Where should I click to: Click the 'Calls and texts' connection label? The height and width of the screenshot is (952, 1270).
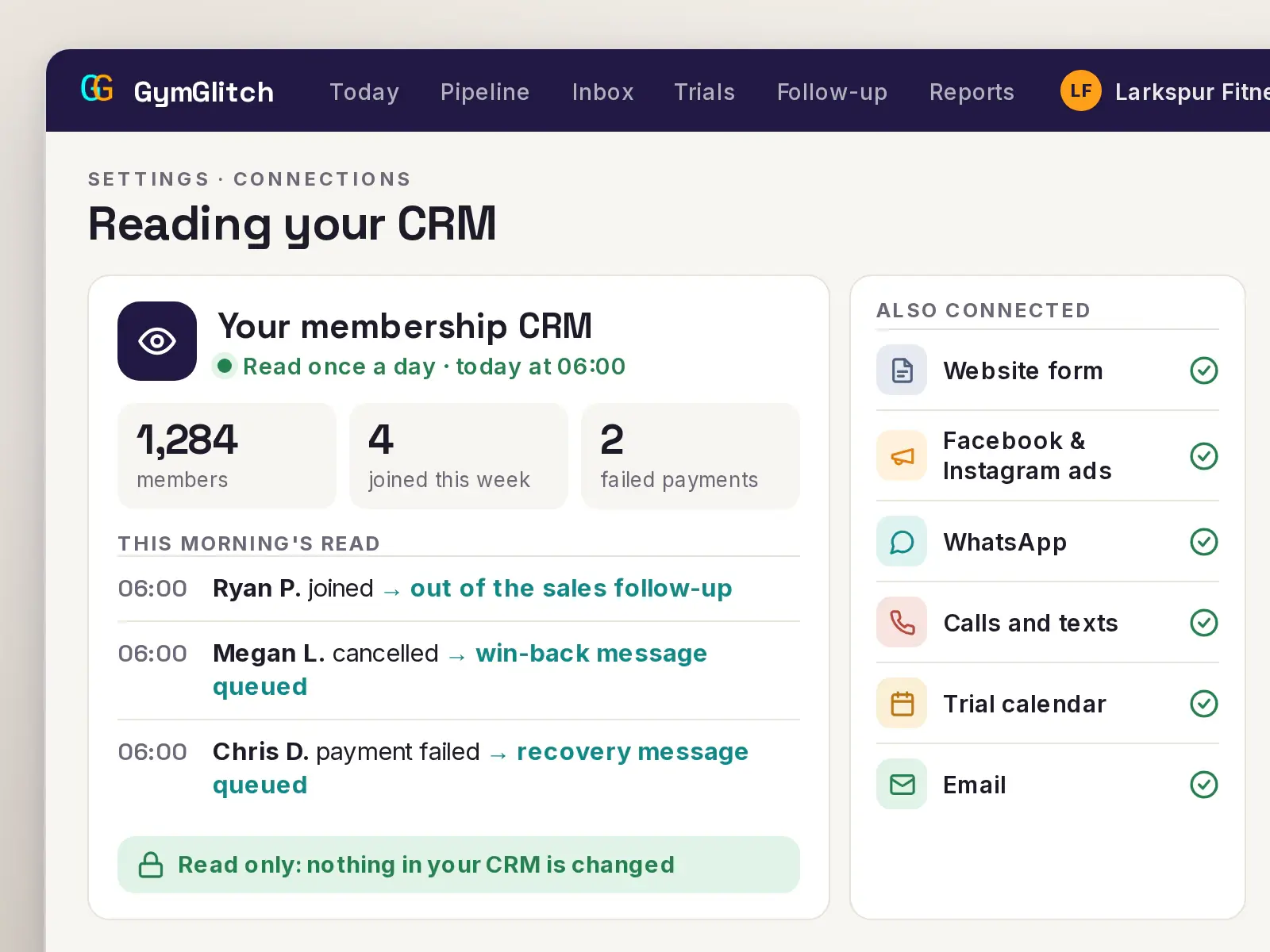(1030, 623)
